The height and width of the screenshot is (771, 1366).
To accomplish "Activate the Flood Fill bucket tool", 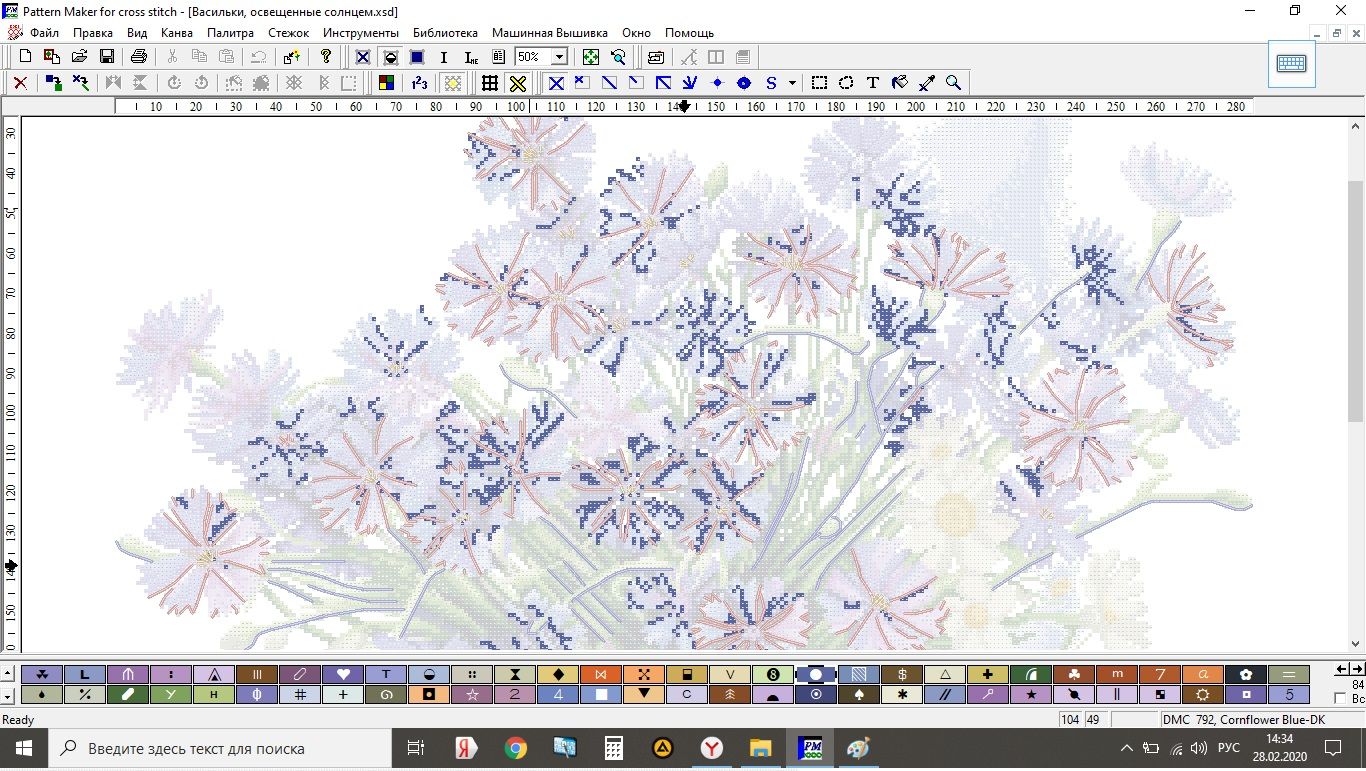I will 899,83.
